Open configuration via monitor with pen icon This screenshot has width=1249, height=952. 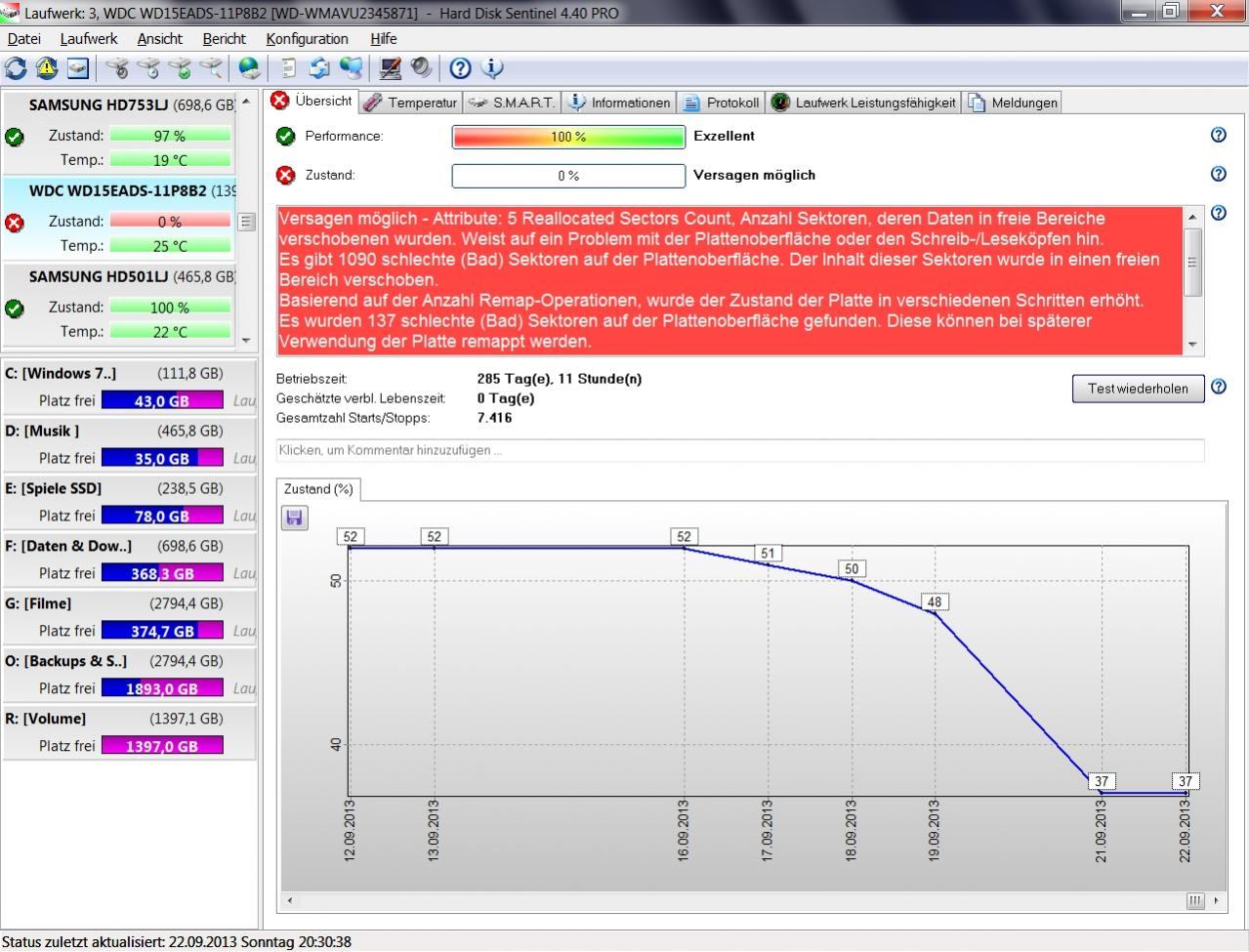(x=391, y=68)
